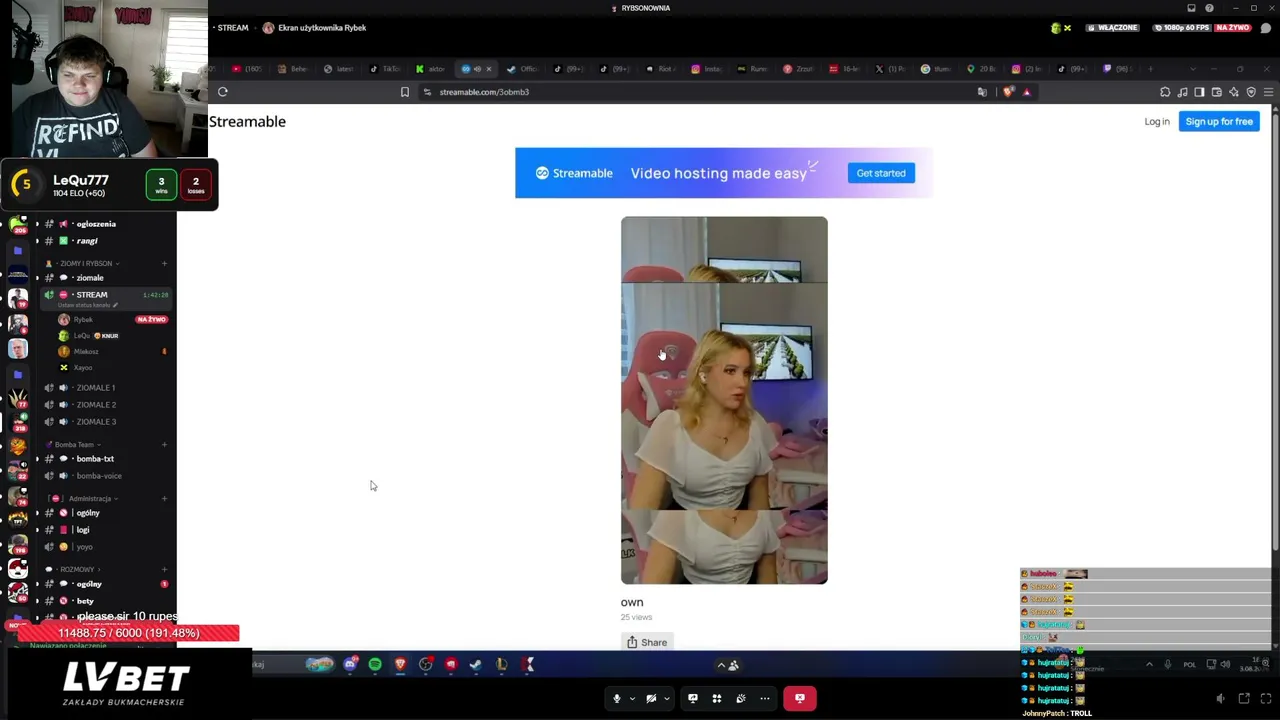
Task: Add channel to ROZMOWY category
Action: point(164,569)
